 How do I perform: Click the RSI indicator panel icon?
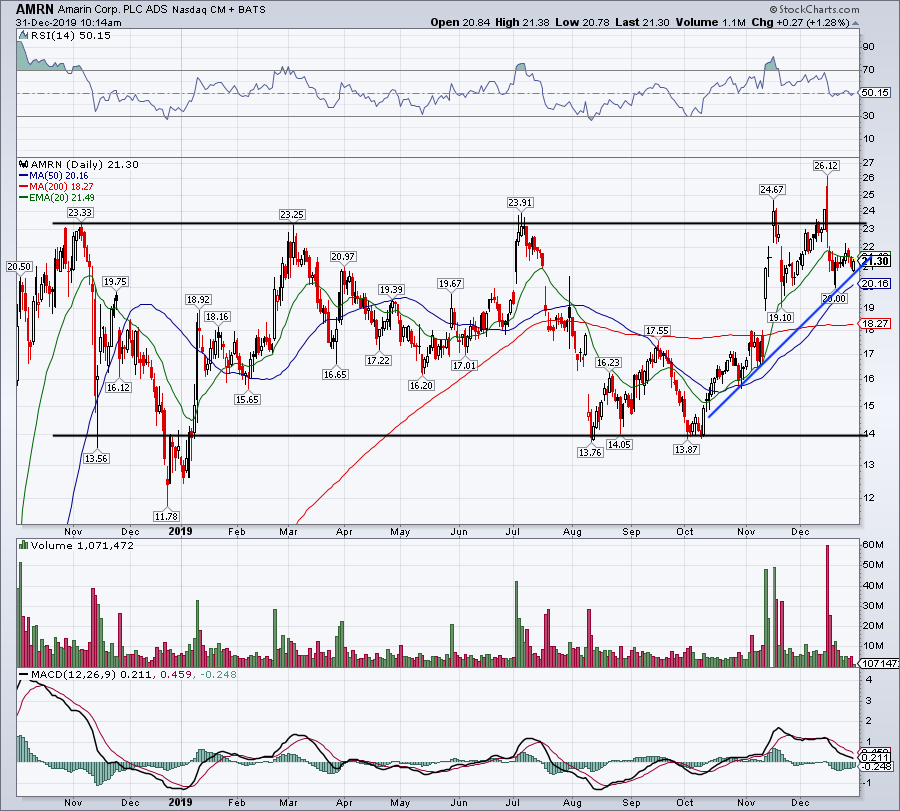tap(23, 36)
